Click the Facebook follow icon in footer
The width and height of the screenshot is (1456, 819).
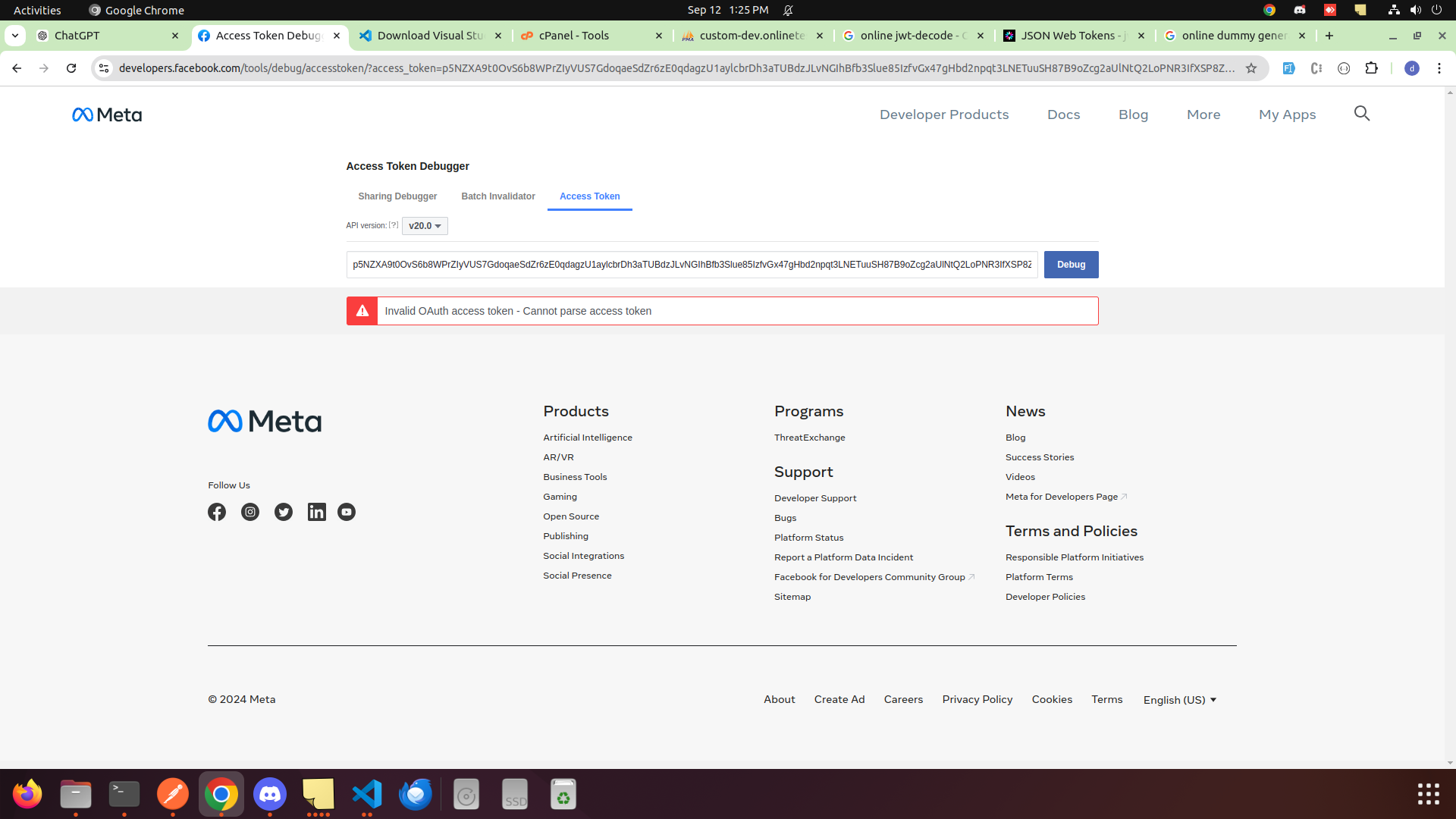[217, 512]
